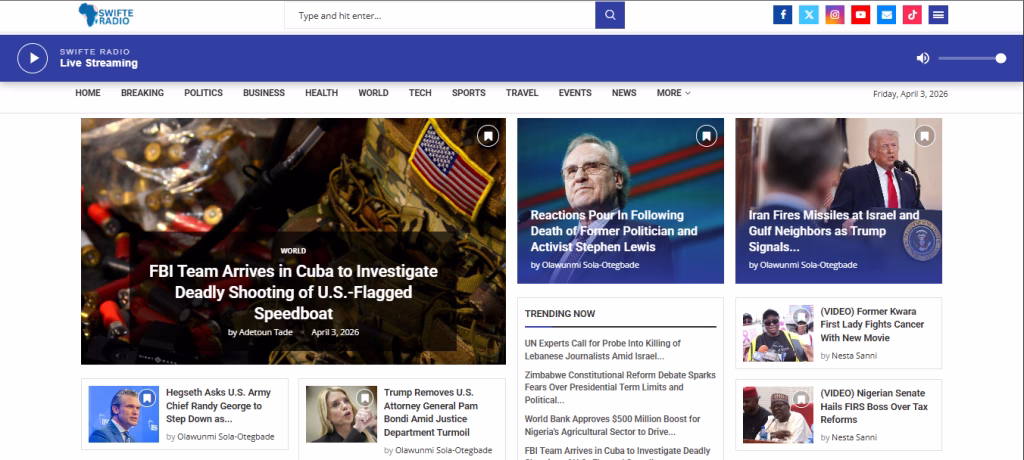Open the X (Twitter) icon
Viewport: 1024px width, 460px height.
click(x=808, y=15)
